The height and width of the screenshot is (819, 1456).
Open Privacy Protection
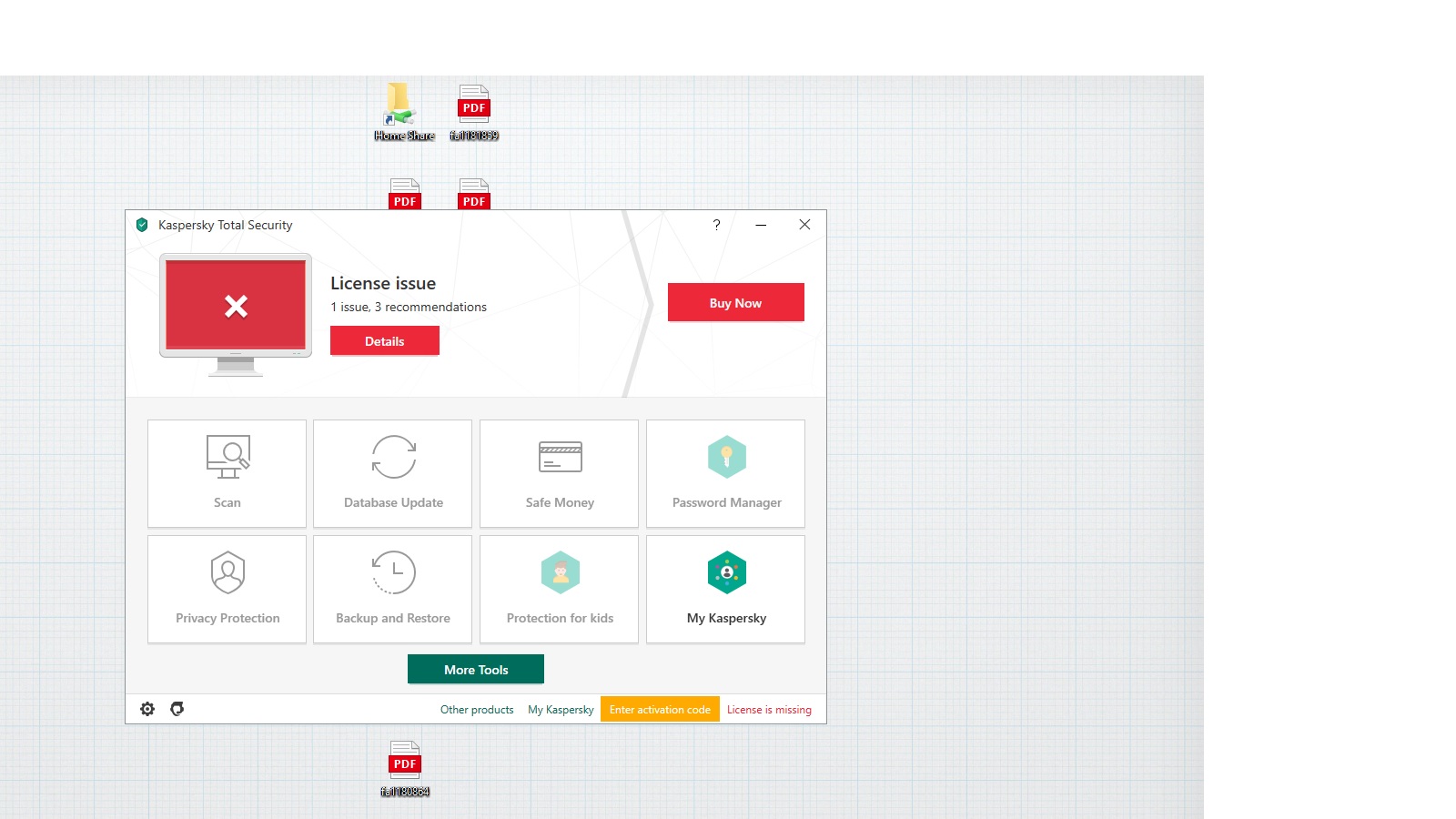tap(227, 589)
